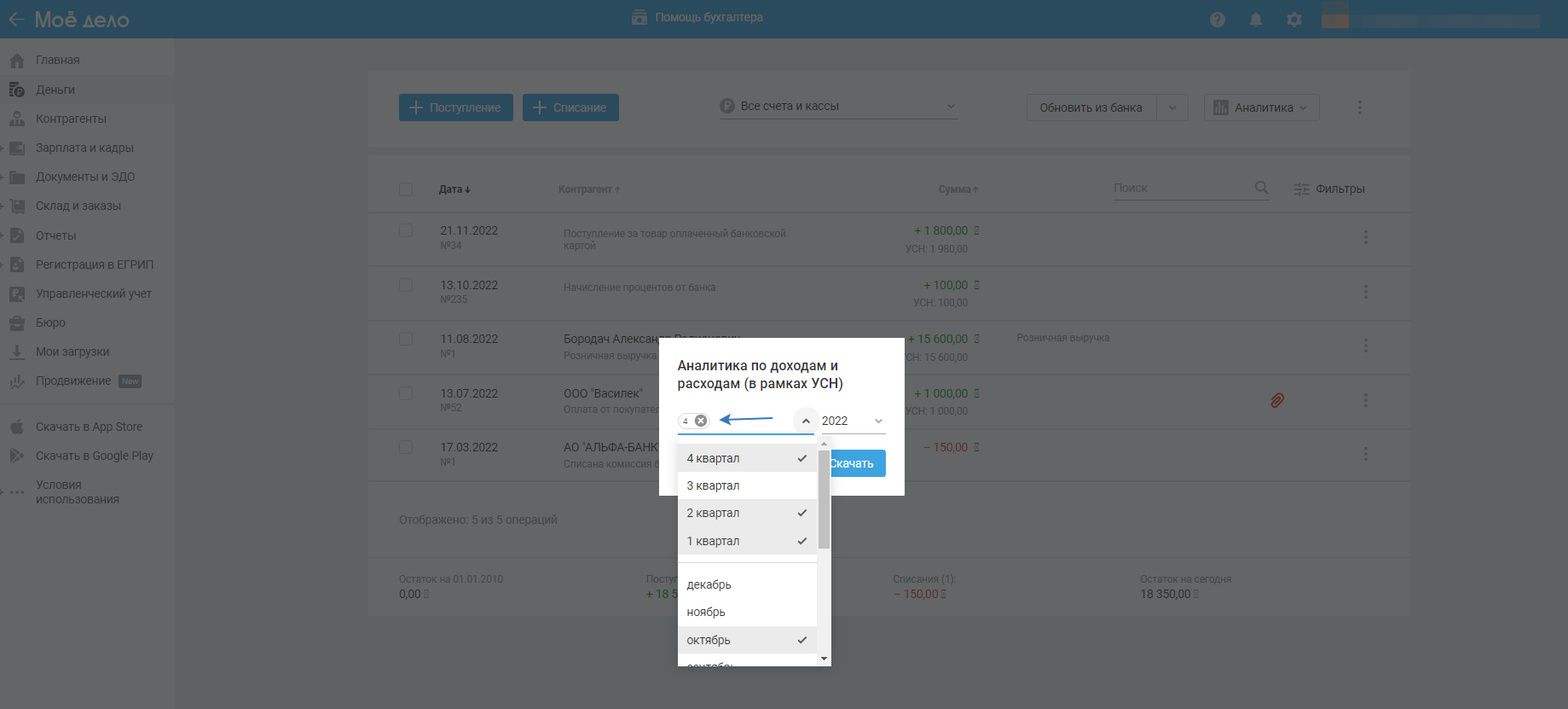Click Обновить из банка
Image resolution: width=1568 pixels, height=709 pixels.
coord(1091,108)
